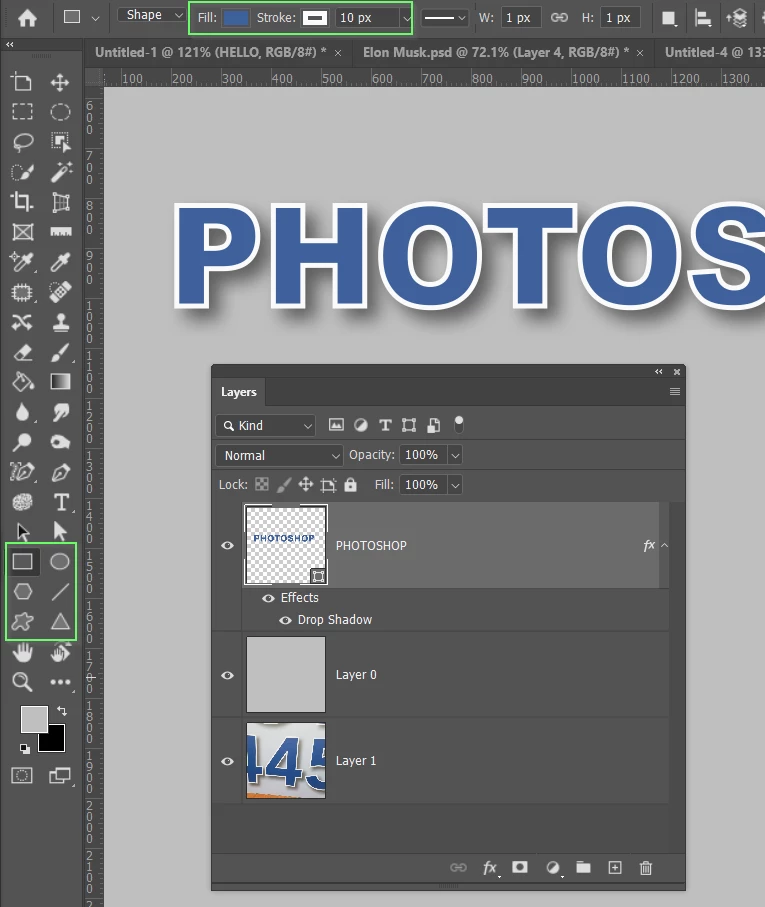Toggle visibility of layer Effects
Screen dimensions: 765x907
click(268, 598)
